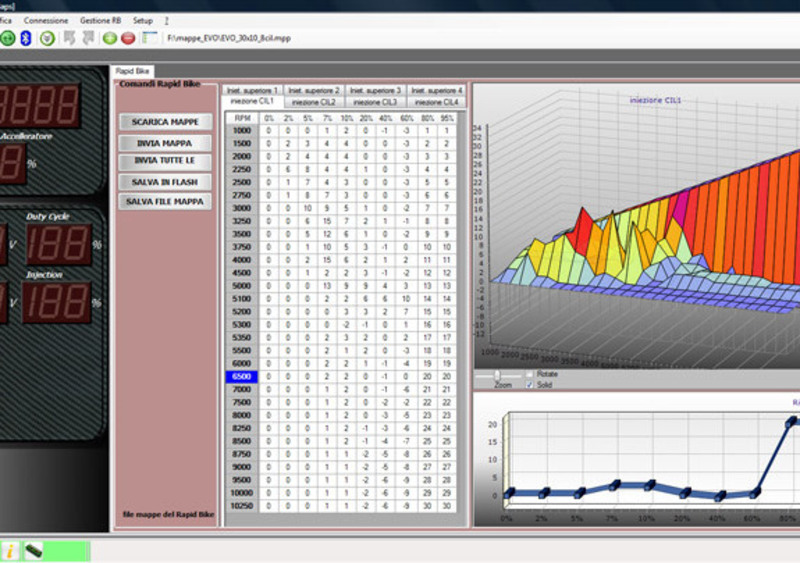
Task: Click the Bluetooth connection icon
Action: coord(27,38)
